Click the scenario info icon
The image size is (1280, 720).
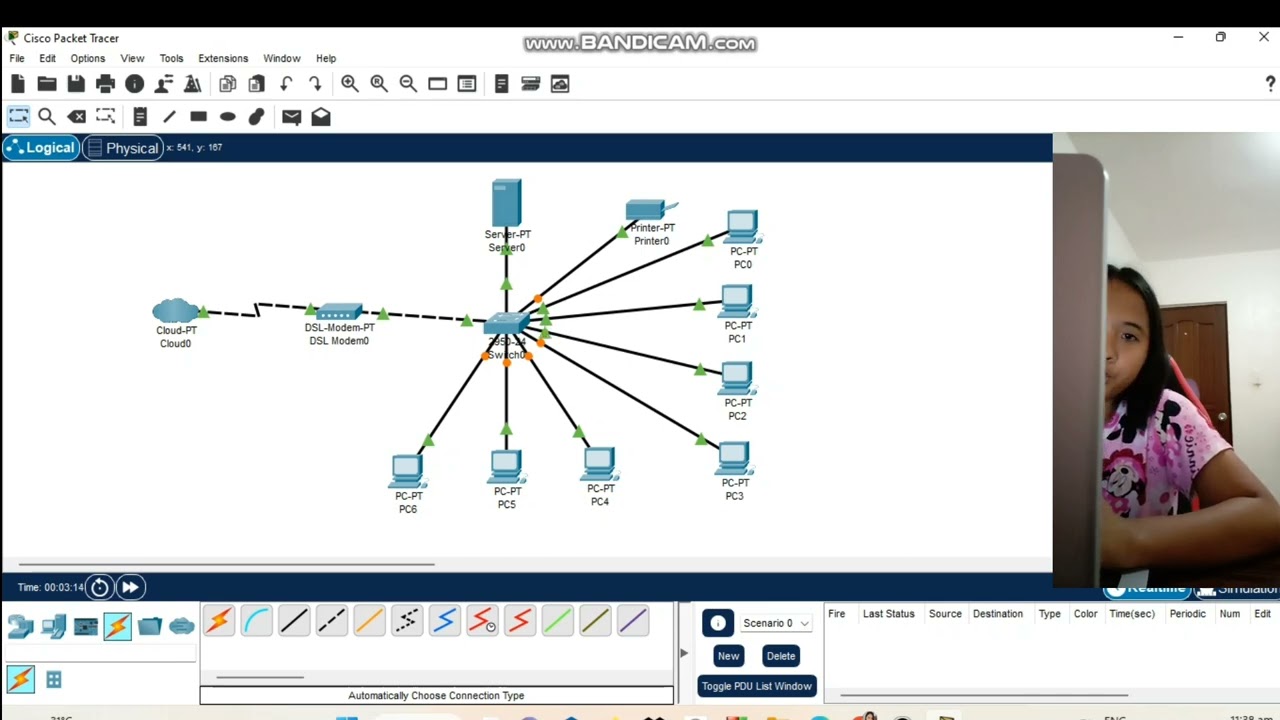tap(718, 623)
